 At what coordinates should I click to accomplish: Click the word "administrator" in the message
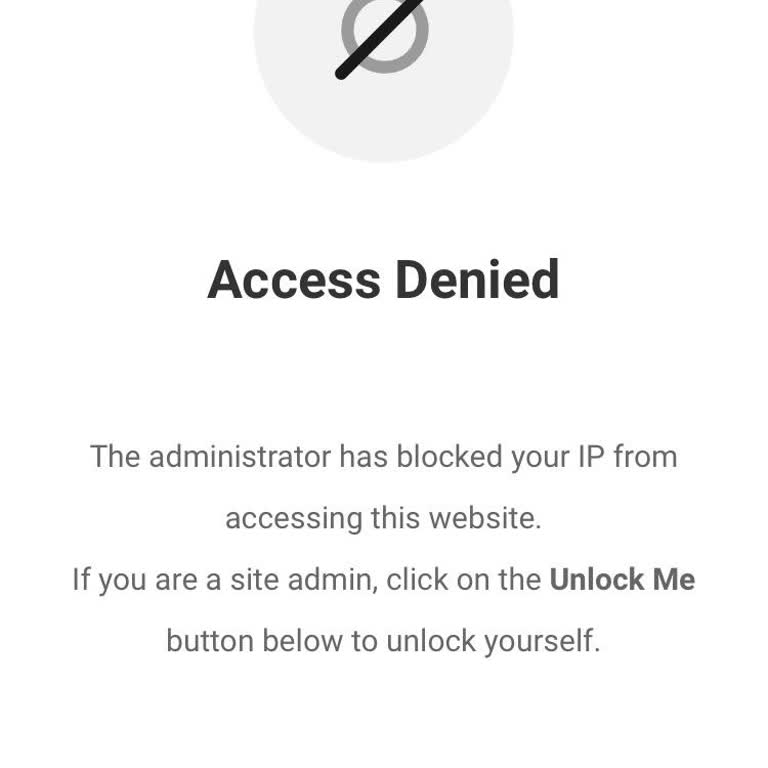click(x=239, y=457)
